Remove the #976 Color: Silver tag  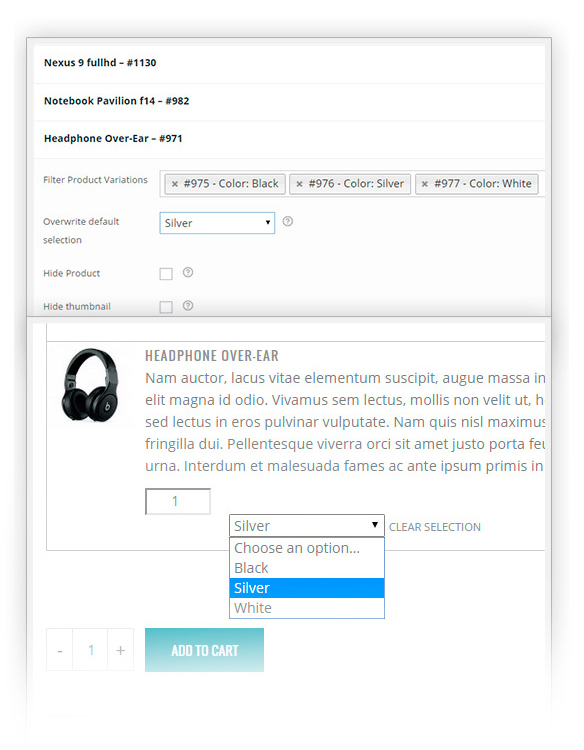[299, 184]
